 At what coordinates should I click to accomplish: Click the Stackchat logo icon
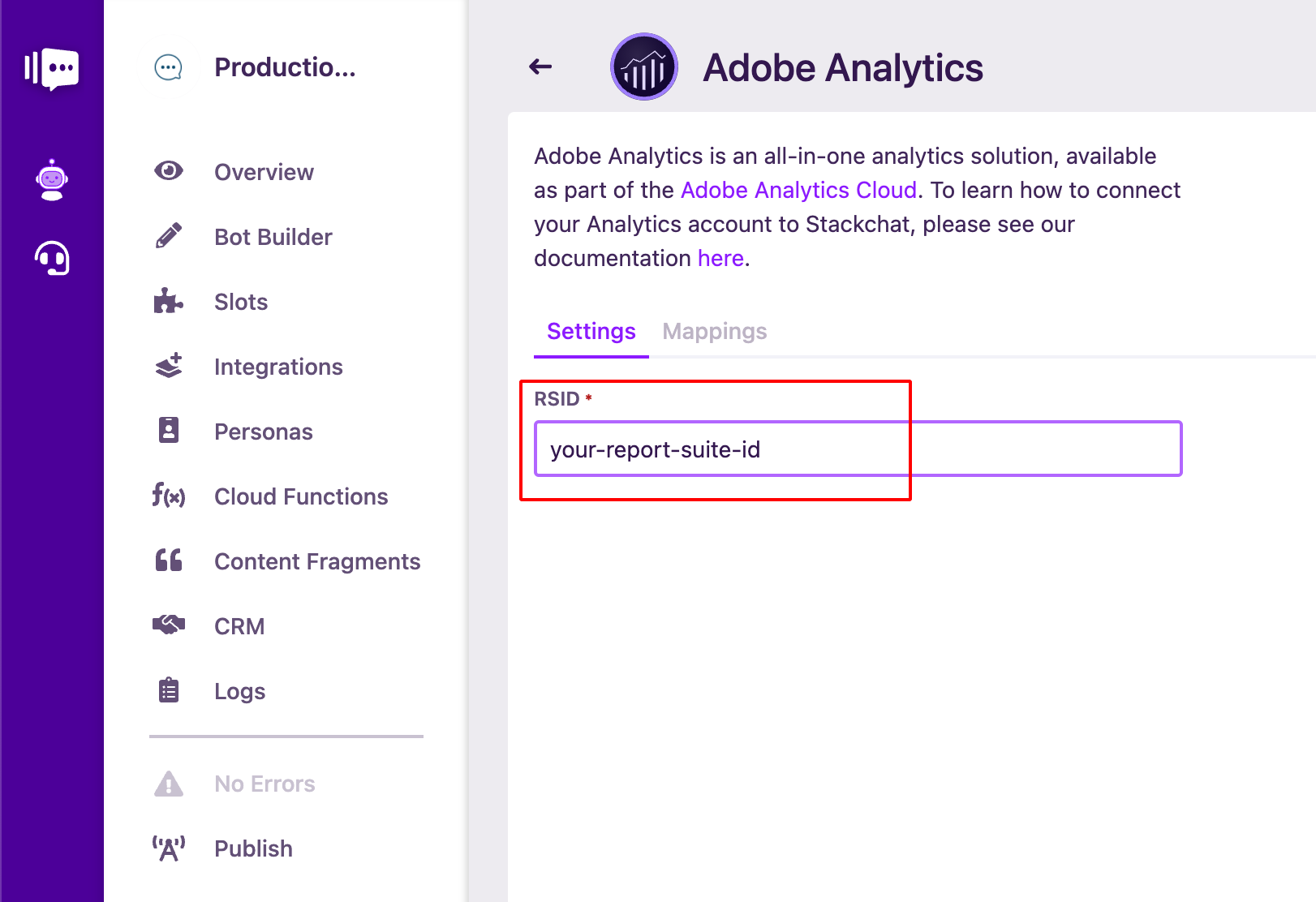pos(51,68)
